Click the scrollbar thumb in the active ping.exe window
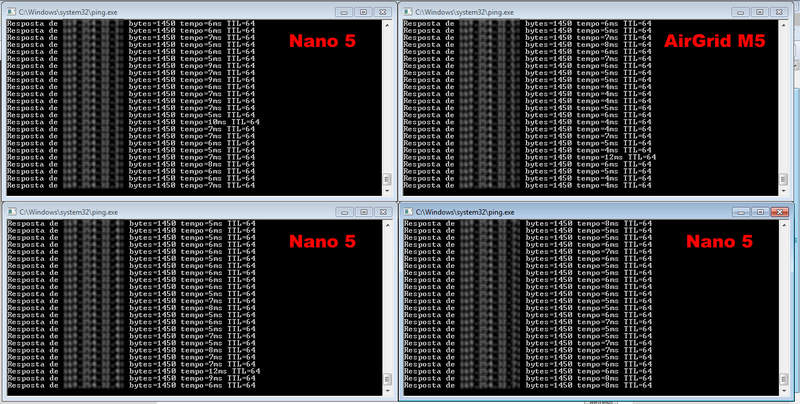 (x=784, y=380)
